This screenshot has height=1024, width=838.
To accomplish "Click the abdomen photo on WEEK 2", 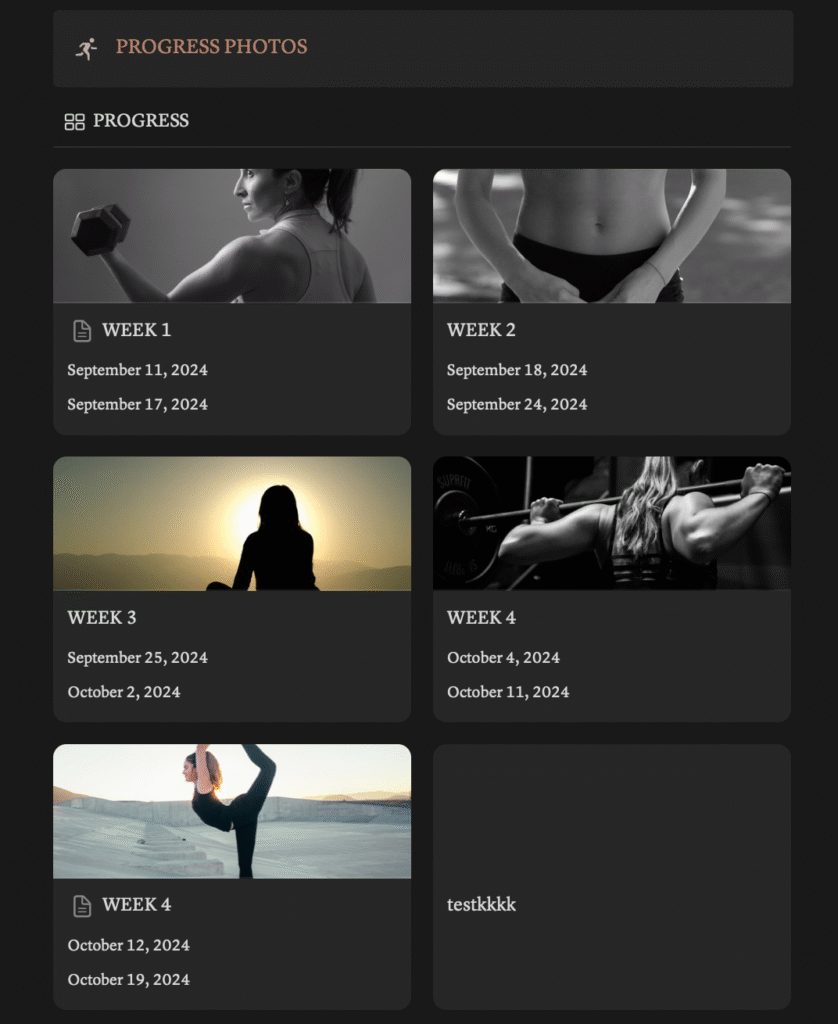I will 611,236.
